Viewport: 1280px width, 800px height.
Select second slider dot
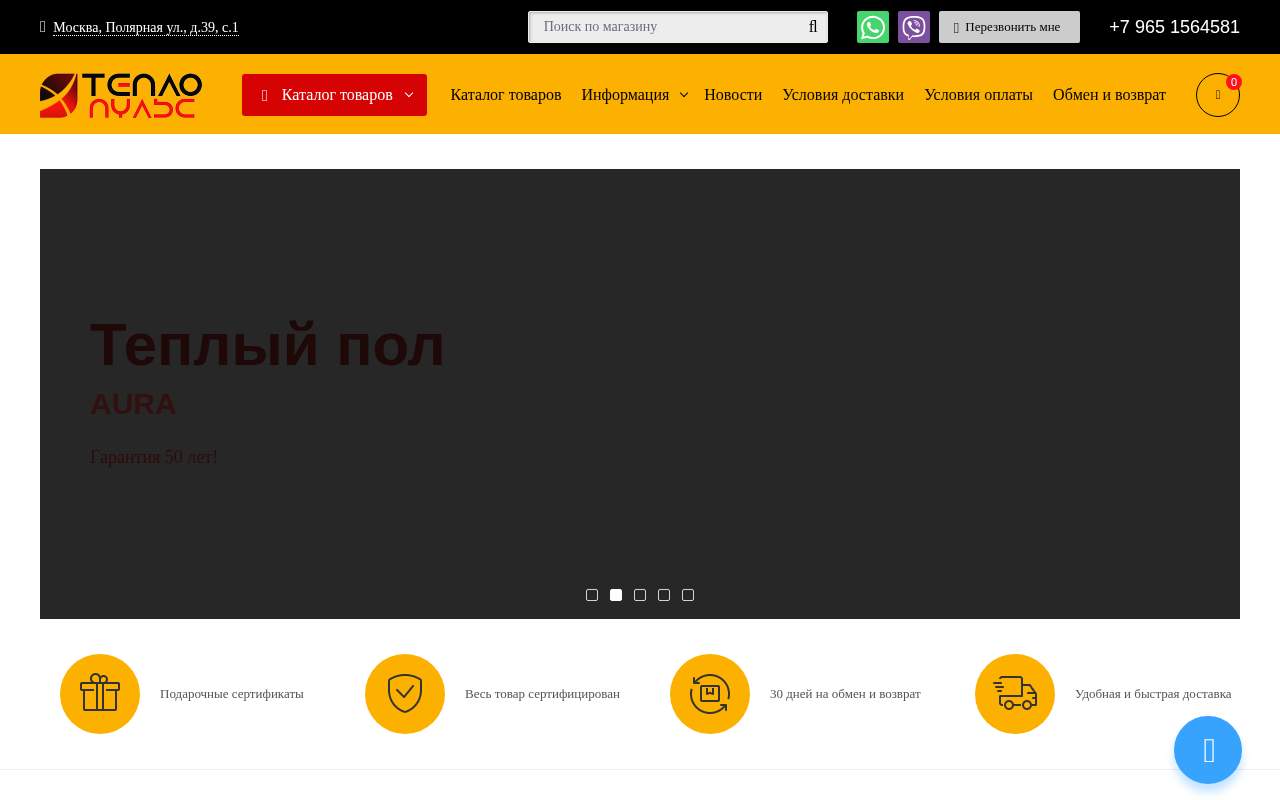click(616, 595)
